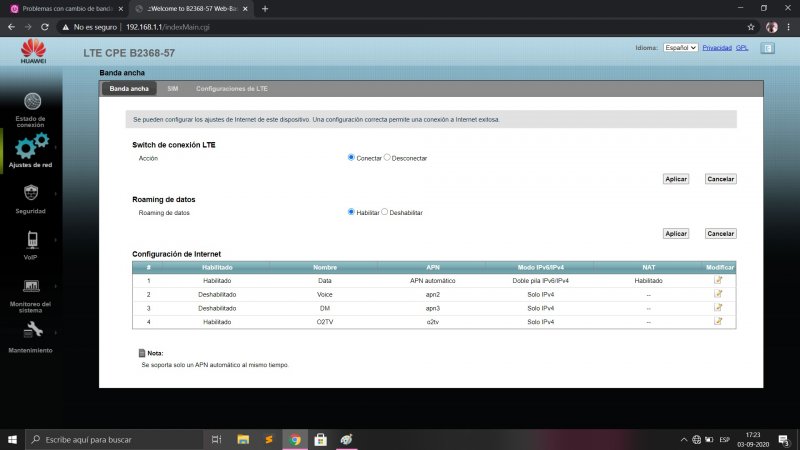
Task: Click 'apn3' cell in DM row
Action: coord(433,308)
